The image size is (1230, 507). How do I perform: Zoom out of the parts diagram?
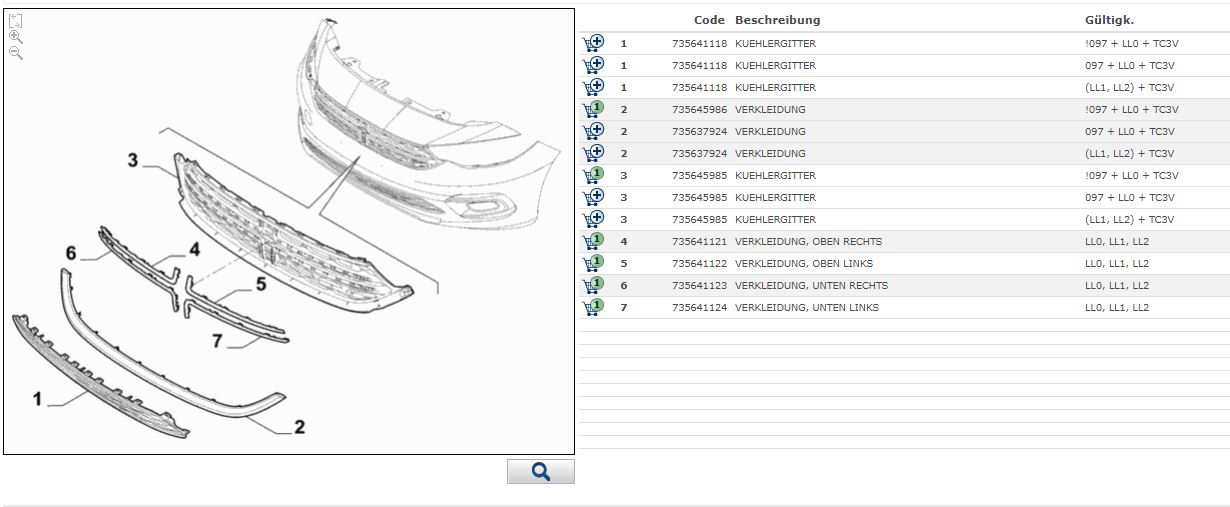coord(15,53)
